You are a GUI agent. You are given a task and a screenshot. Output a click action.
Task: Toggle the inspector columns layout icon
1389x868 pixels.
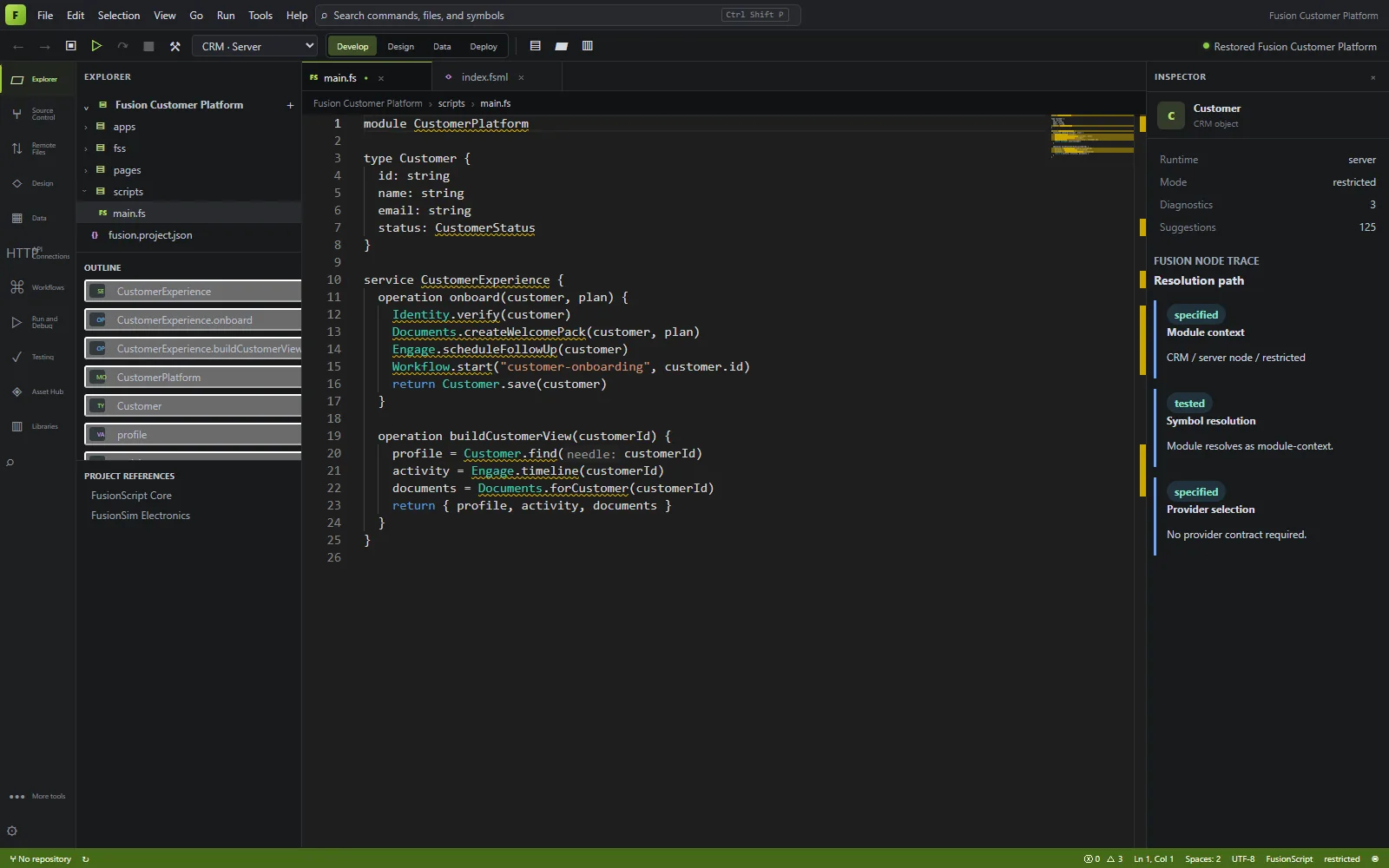pyautogui.click(x=588, y=46)
